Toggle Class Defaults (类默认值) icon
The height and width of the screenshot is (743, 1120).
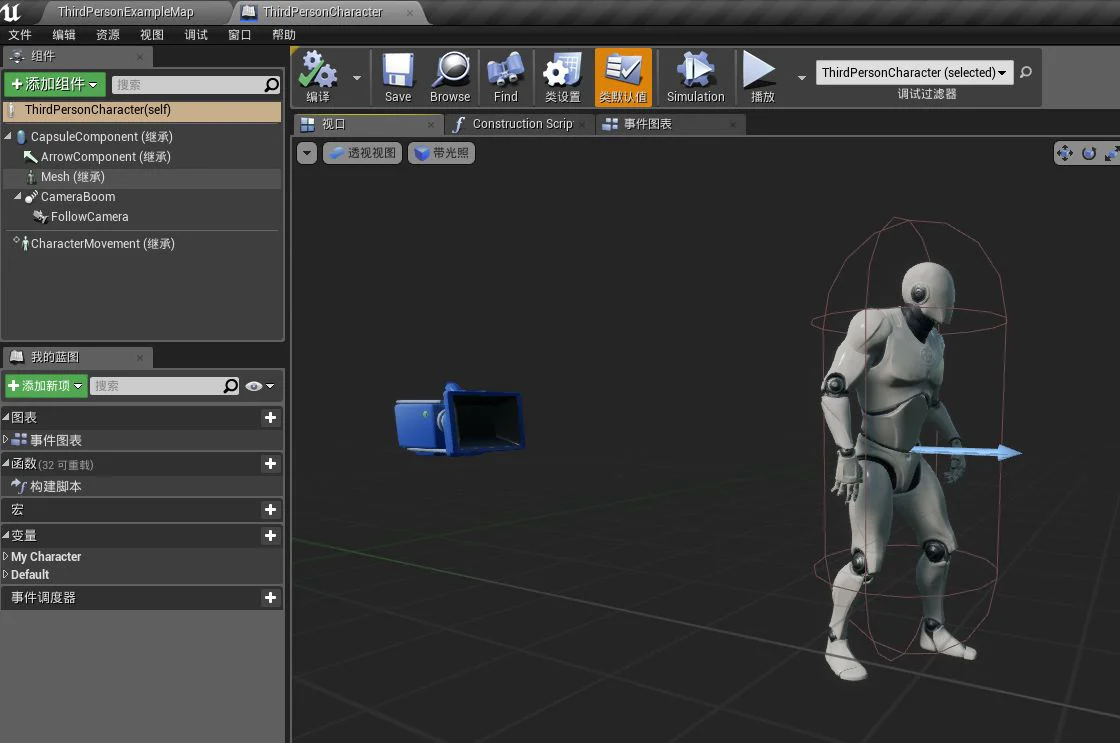pyautogui.click(x=623, y=77)
